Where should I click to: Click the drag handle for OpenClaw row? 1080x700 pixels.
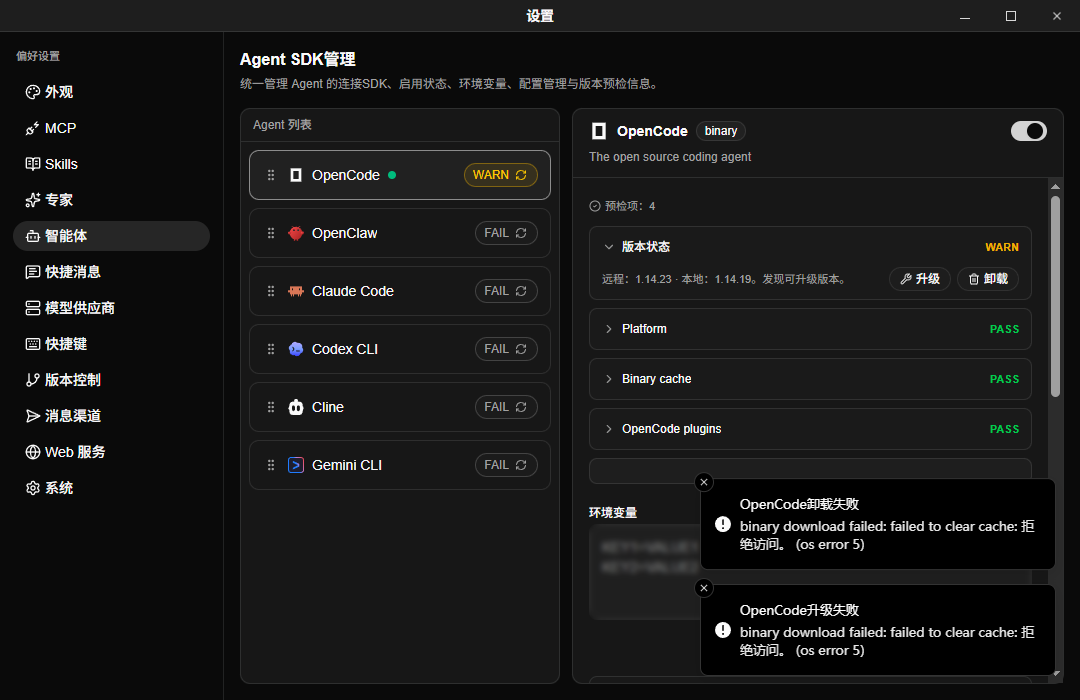[x=271, y=233]
